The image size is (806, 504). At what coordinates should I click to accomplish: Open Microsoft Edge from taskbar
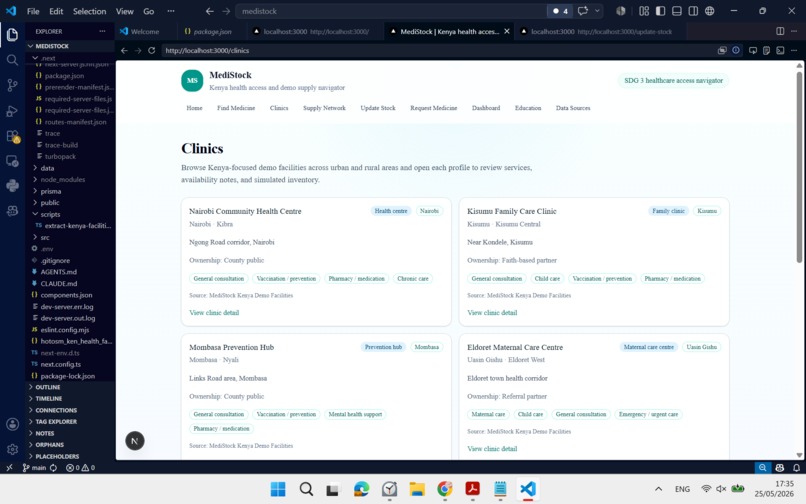(361, 489)
